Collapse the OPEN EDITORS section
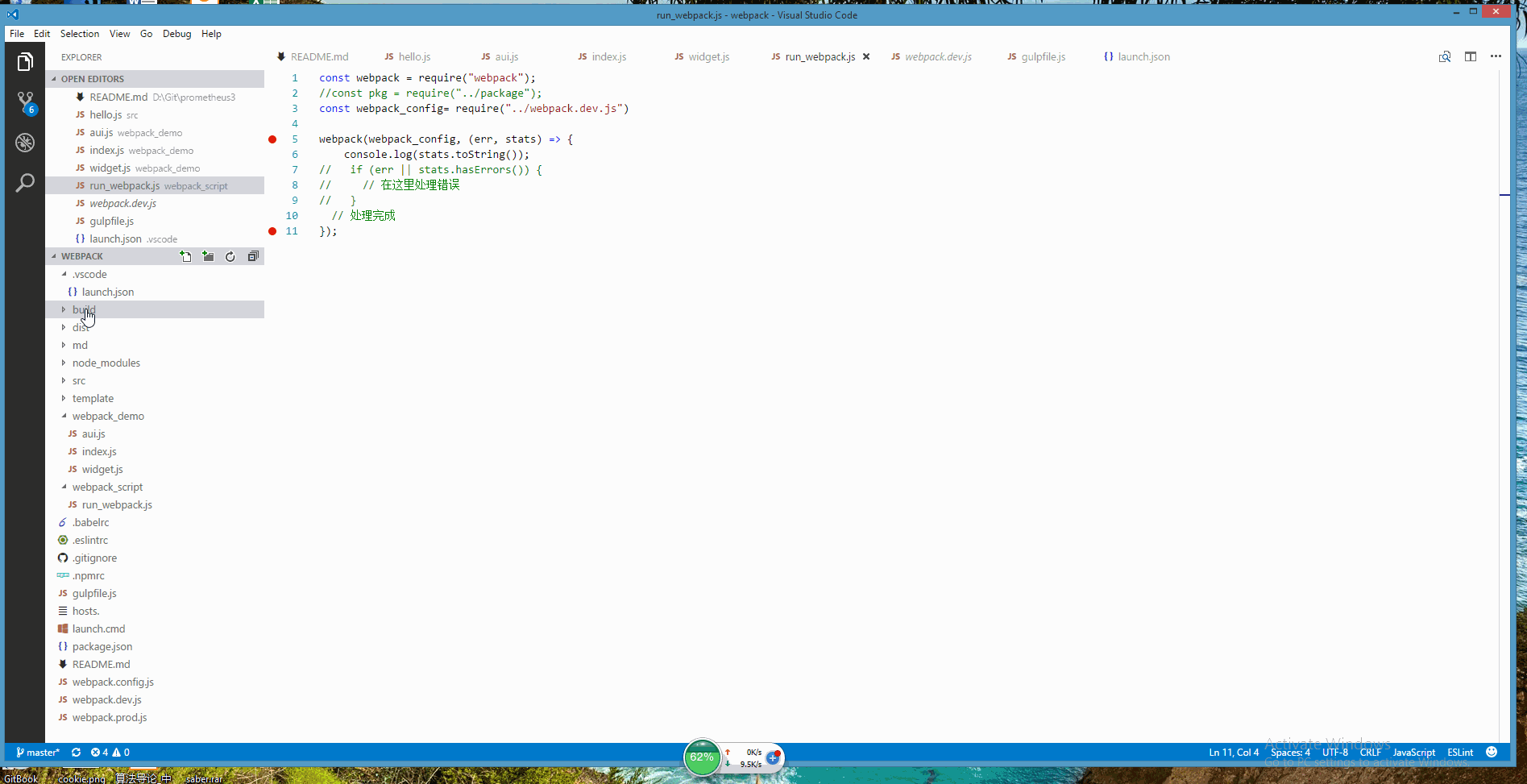The width and height of the screenshot is (1527, 784). pyautogui.click(x=155, y=79)
